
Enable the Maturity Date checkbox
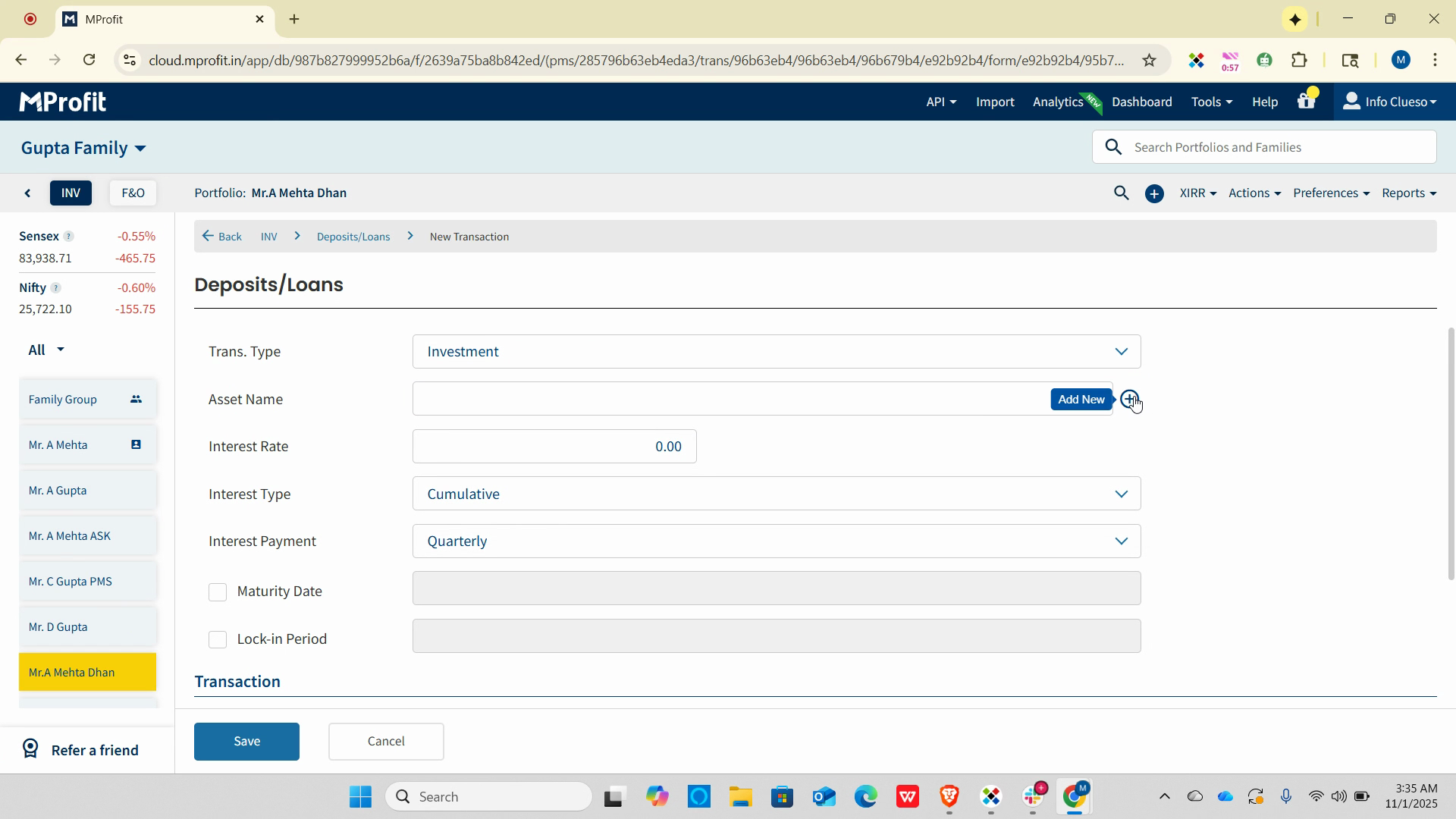[x=218, y=592]
